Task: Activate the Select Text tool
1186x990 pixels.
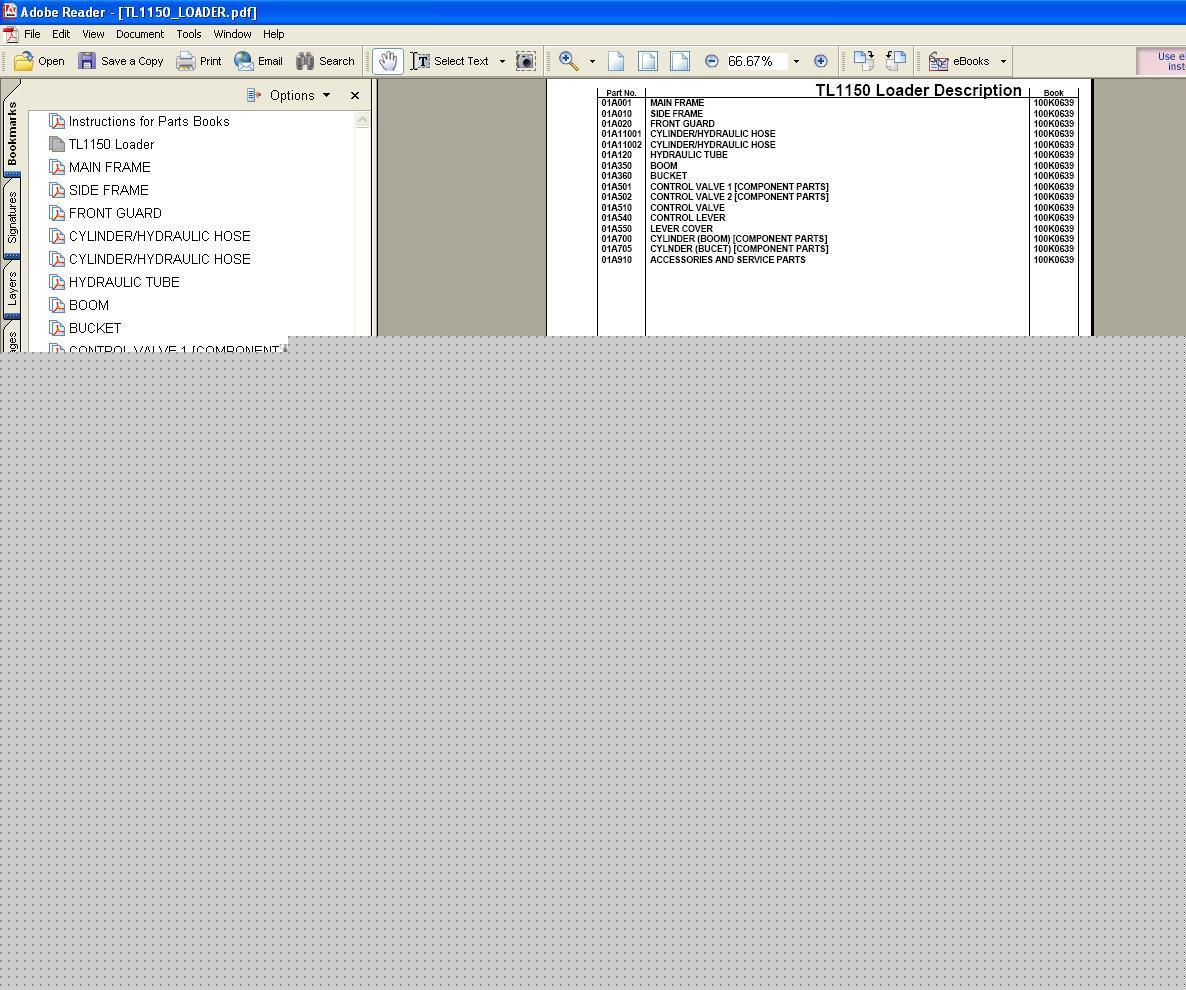Action: 450,61
